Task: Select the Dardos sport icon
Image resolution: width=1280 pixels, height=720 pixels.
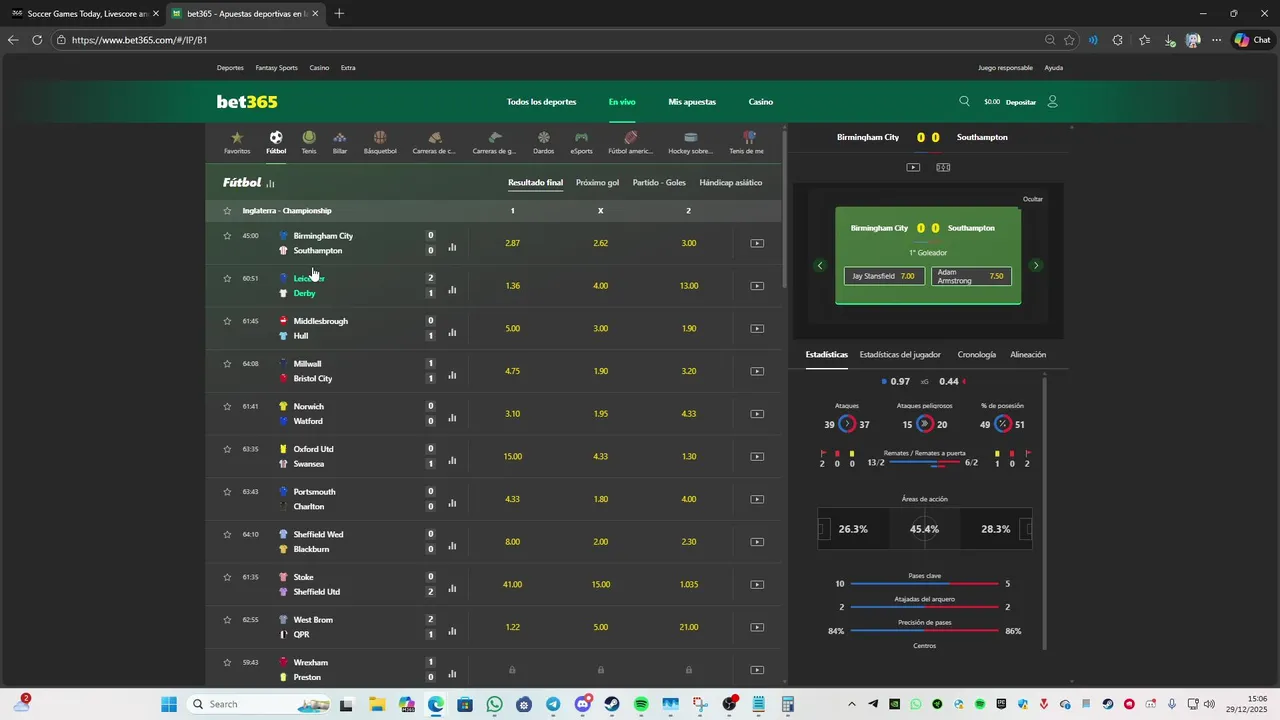Action: 543,143
